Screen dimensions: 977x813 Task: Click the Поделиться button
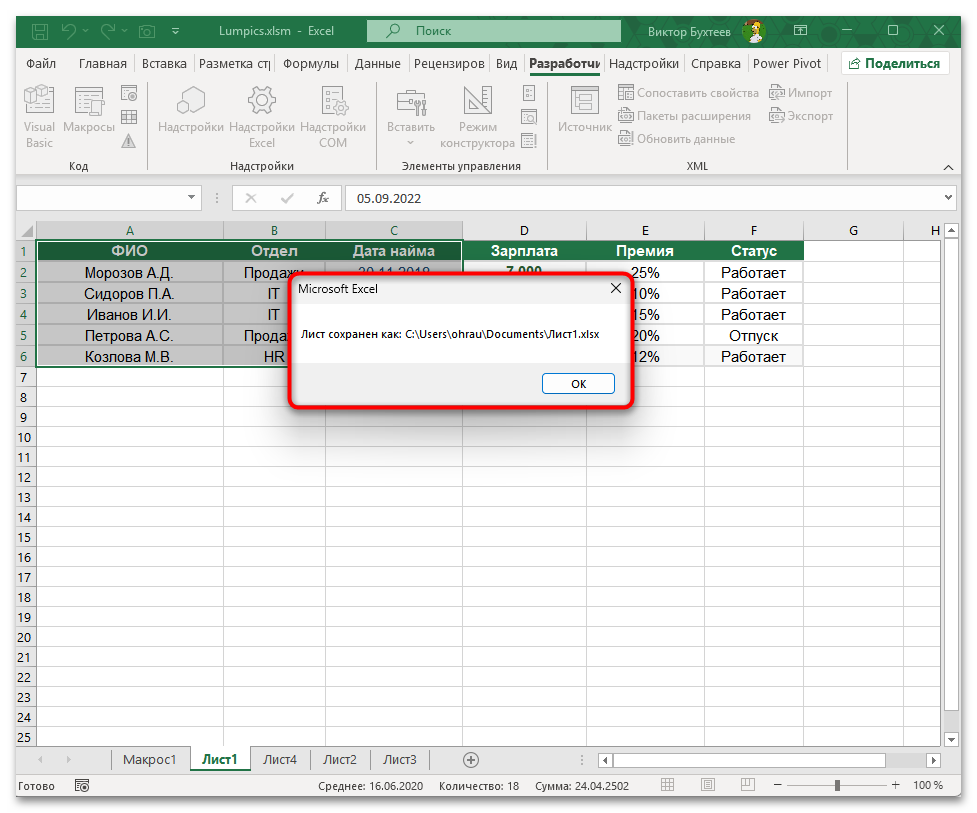pyautogui.click(x=897, y=63)
